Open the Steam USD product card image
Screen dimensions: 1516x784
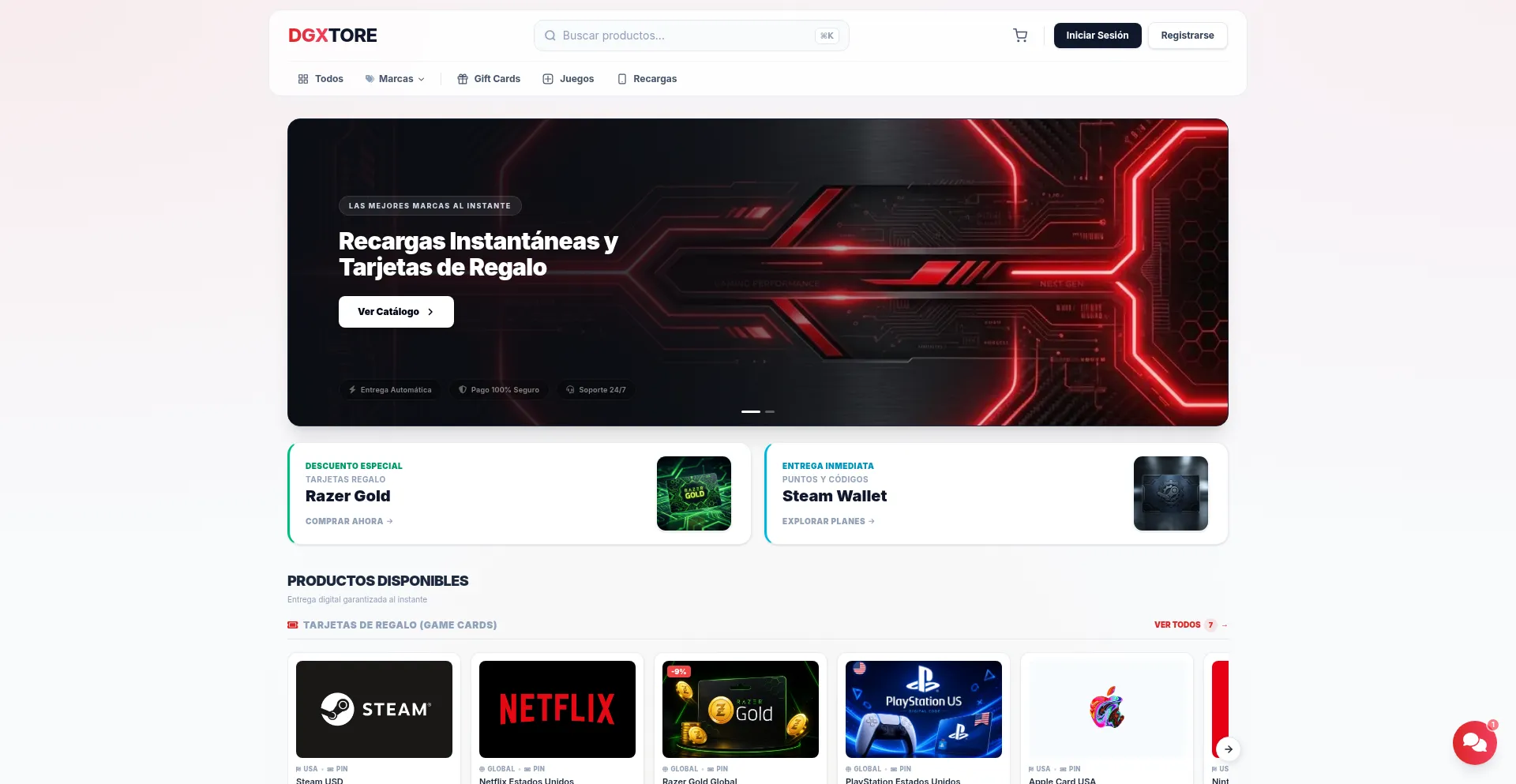click(374, 709)
